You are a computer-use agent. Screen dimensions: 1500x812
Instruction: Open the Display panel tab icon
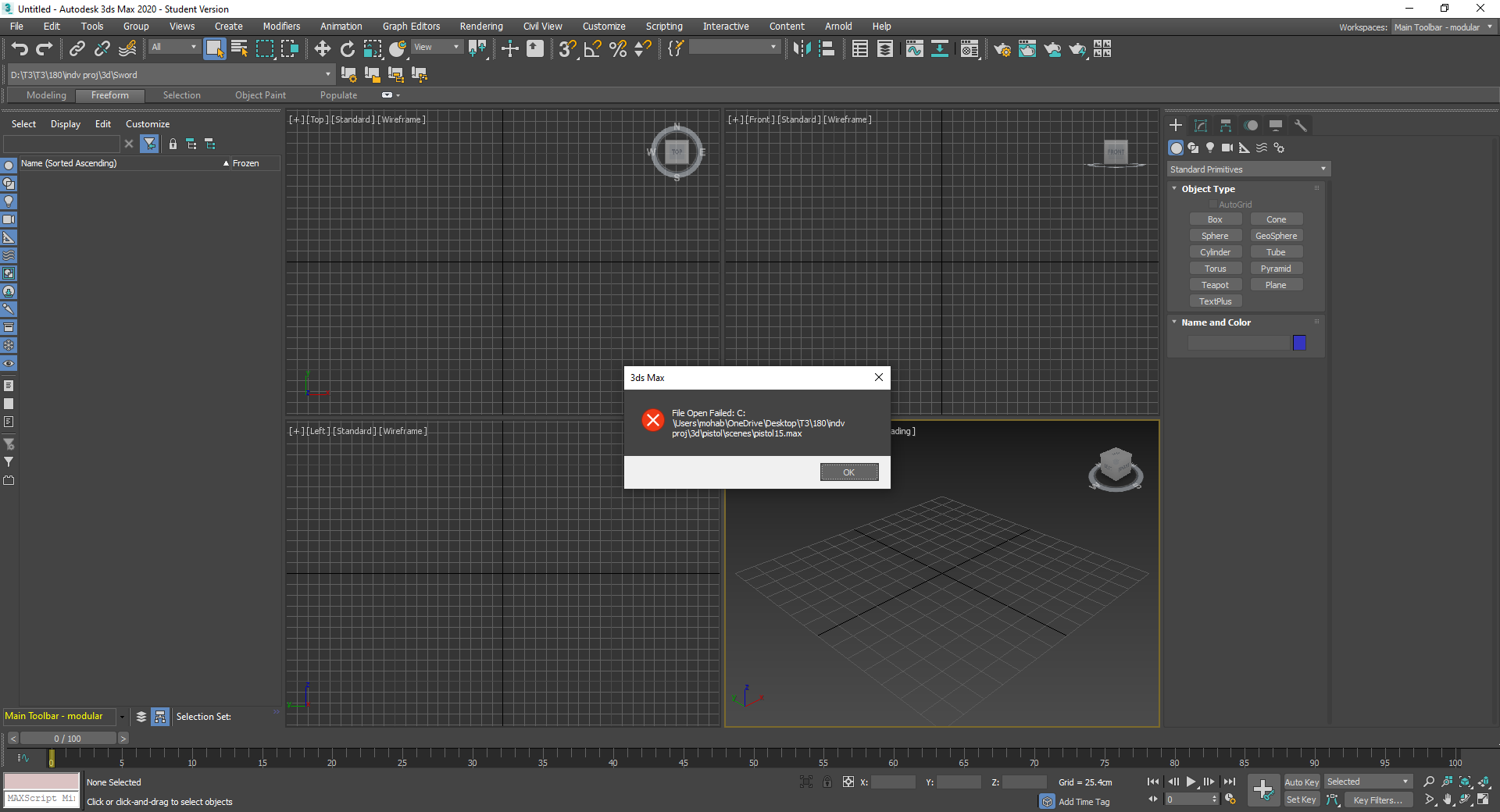(x=1276, y=125)
